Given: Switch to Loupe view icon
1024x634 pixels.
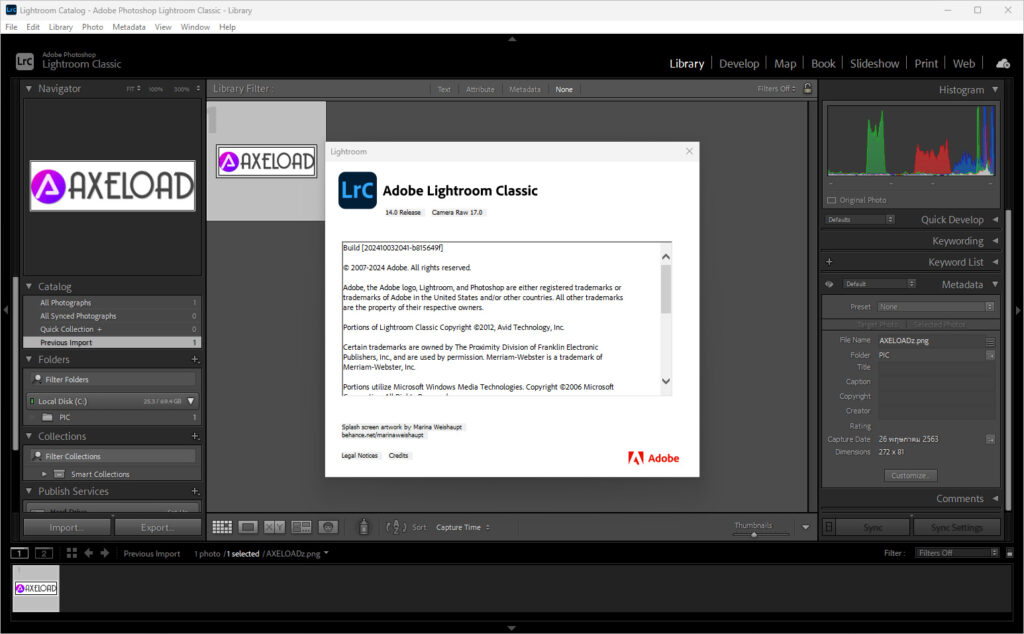Looking at the screenshot, I should 248,527.
